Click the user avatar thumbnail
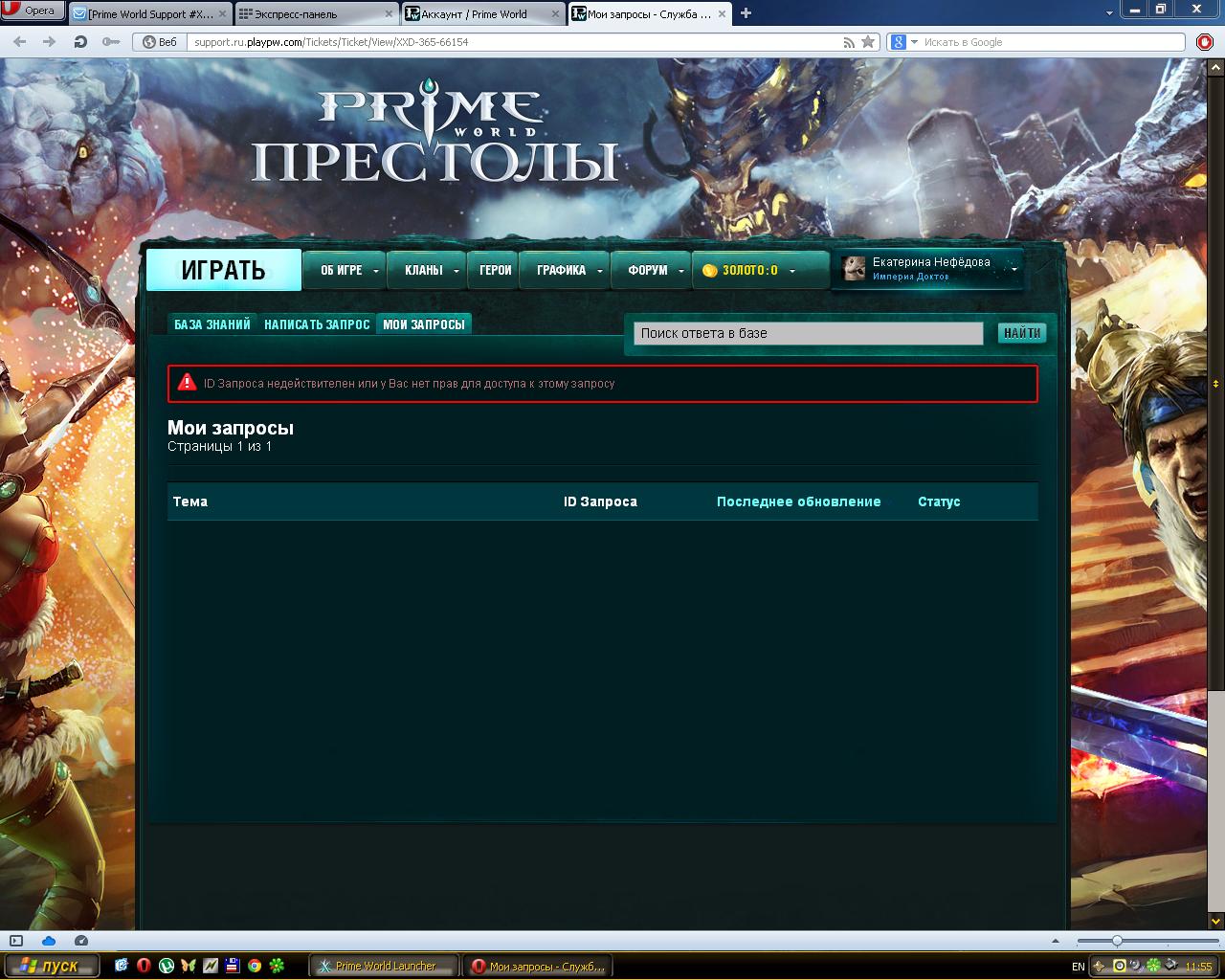 click(x=854, y=269)
